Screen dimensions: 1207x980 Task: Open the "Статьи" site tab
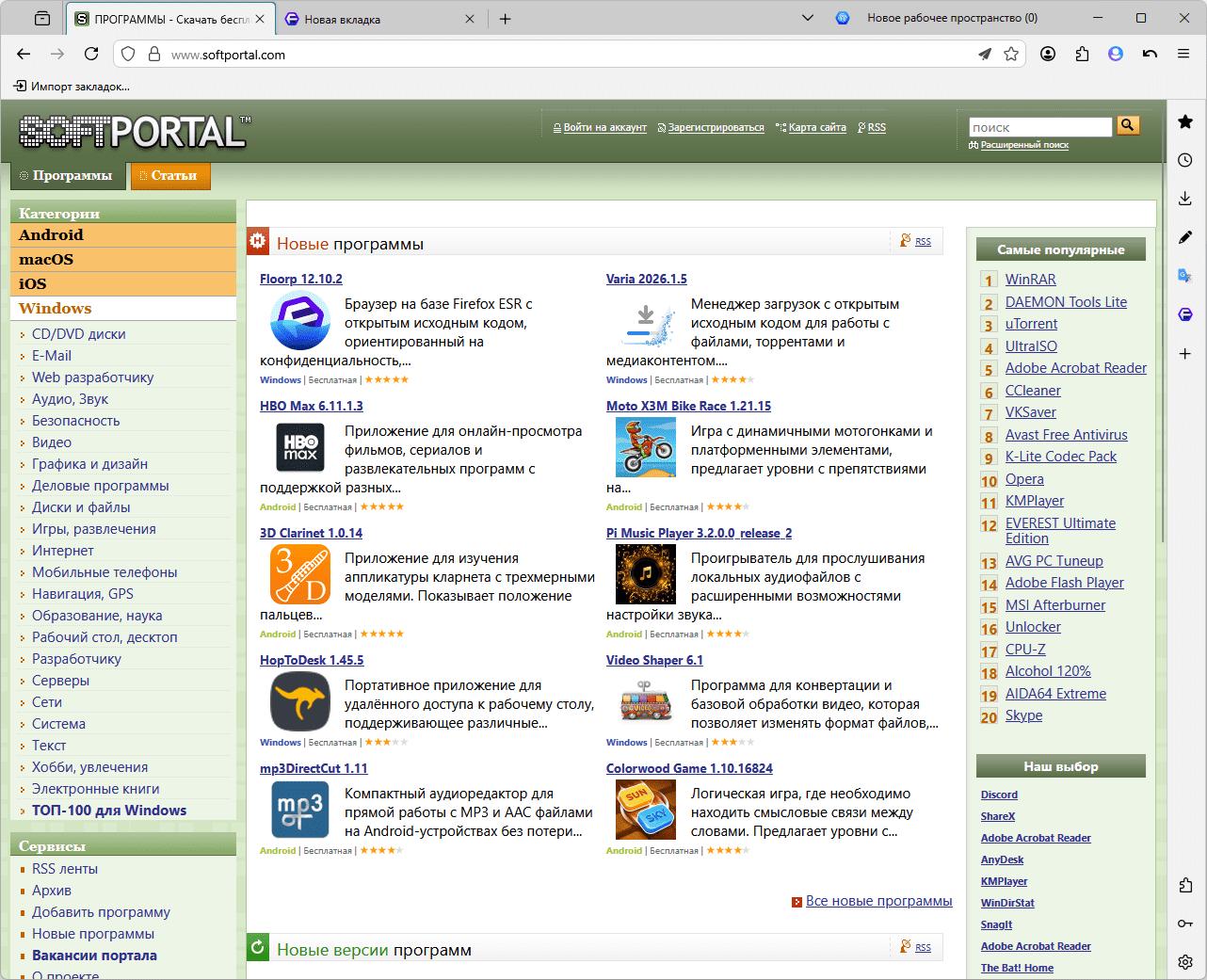tap(170, 176)
